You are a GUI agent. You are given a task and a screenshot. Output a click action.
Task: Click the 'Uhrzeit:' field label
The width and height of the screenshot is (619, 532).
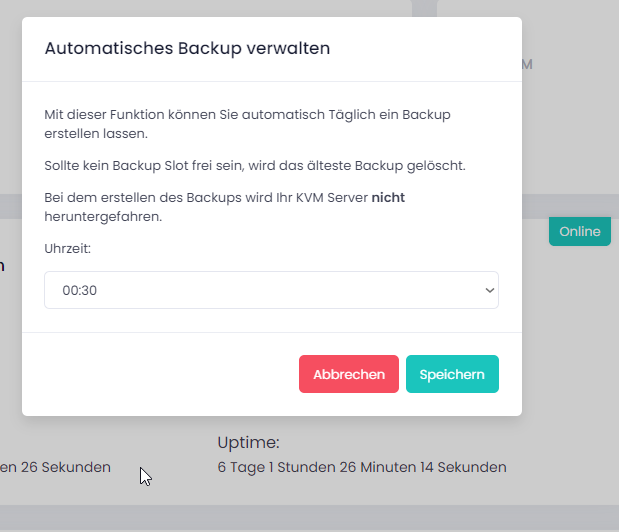click(x=68, y=248)
